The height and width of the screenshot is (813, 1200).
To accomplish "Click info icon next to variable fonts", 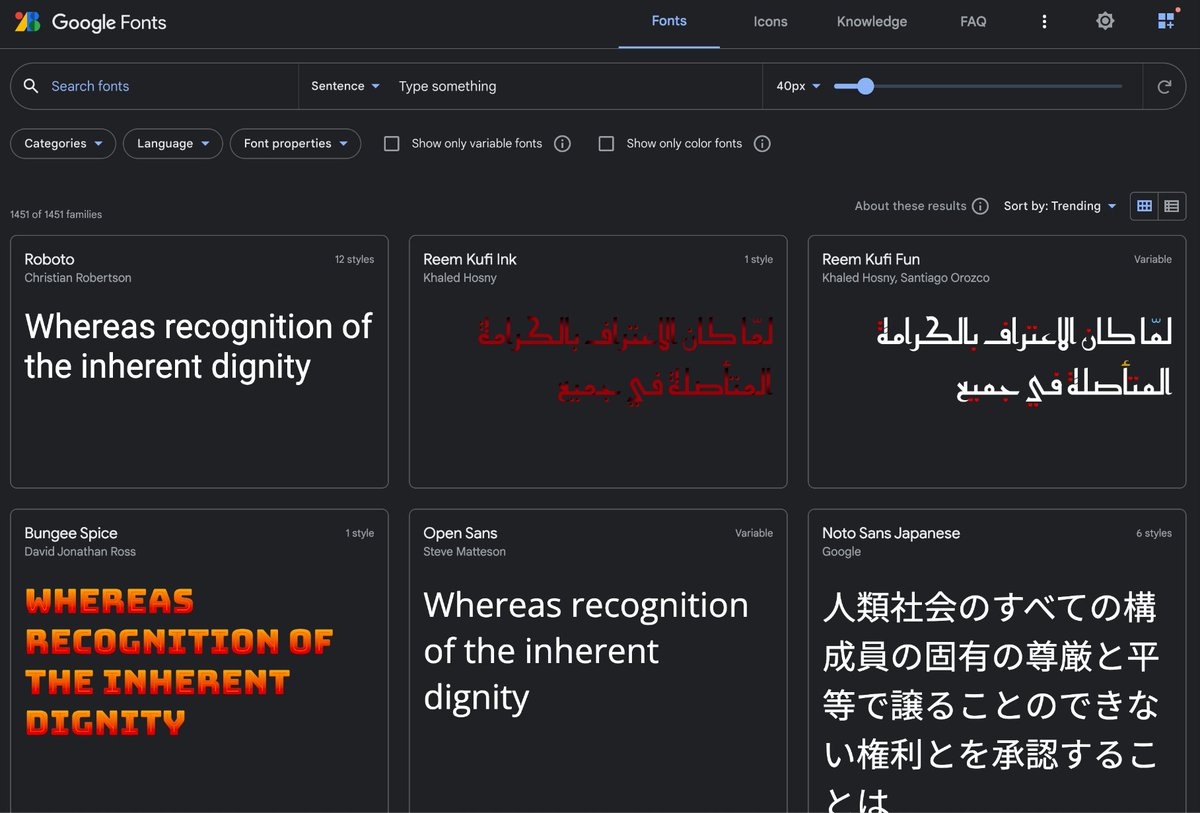I will pyautogui.click(x=562, y=144).
